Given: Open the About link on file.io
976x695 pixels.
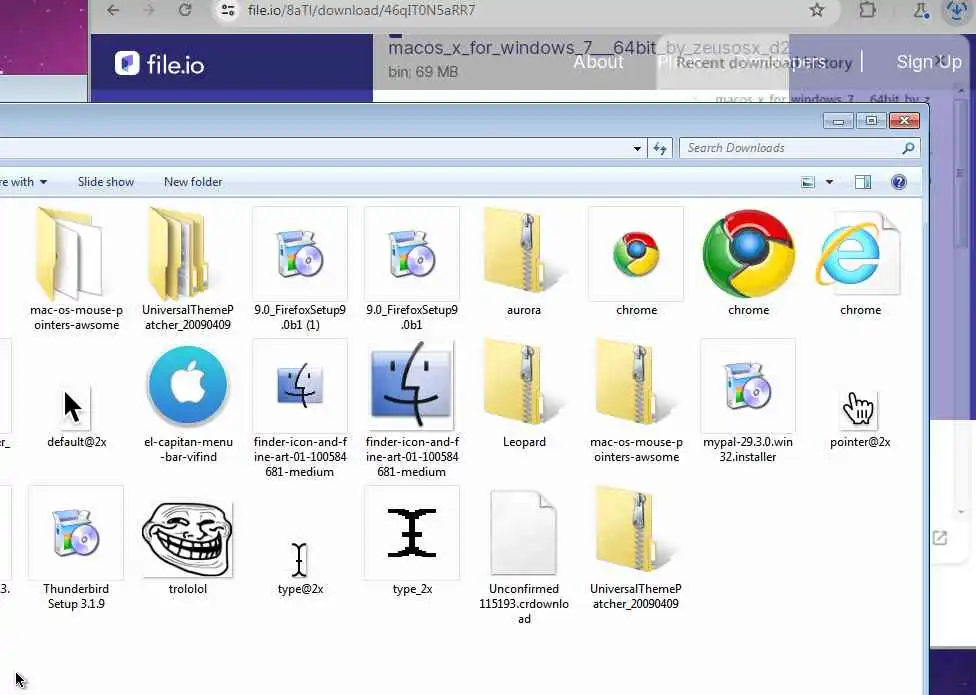Looking at the screenshot, I should coord(598,62).
